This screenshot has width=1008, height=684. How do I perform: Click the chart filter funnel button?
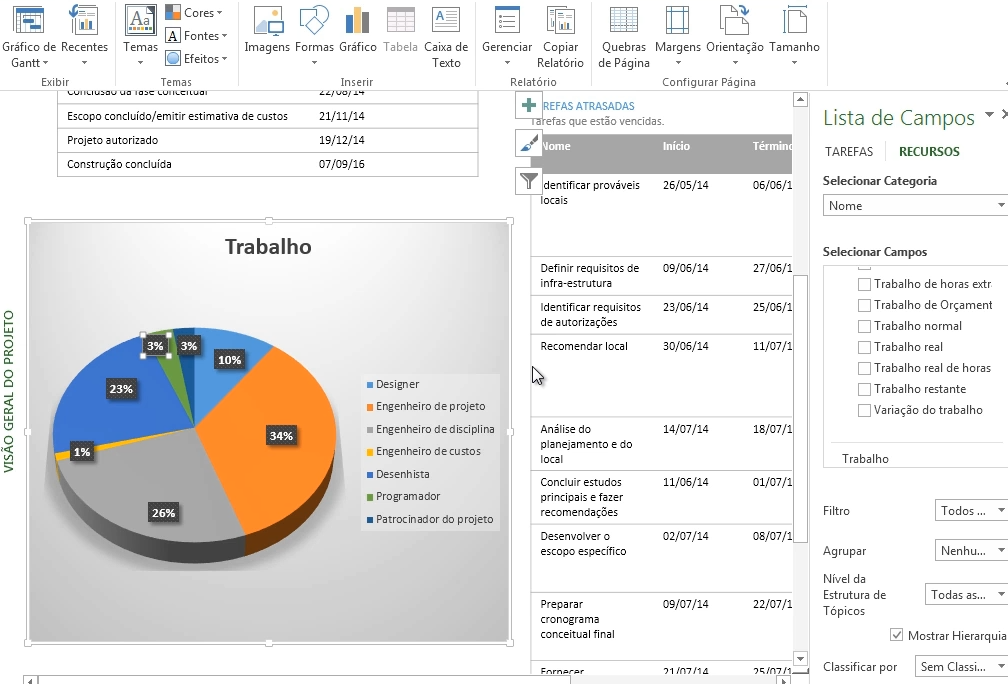tap(529, 181)
